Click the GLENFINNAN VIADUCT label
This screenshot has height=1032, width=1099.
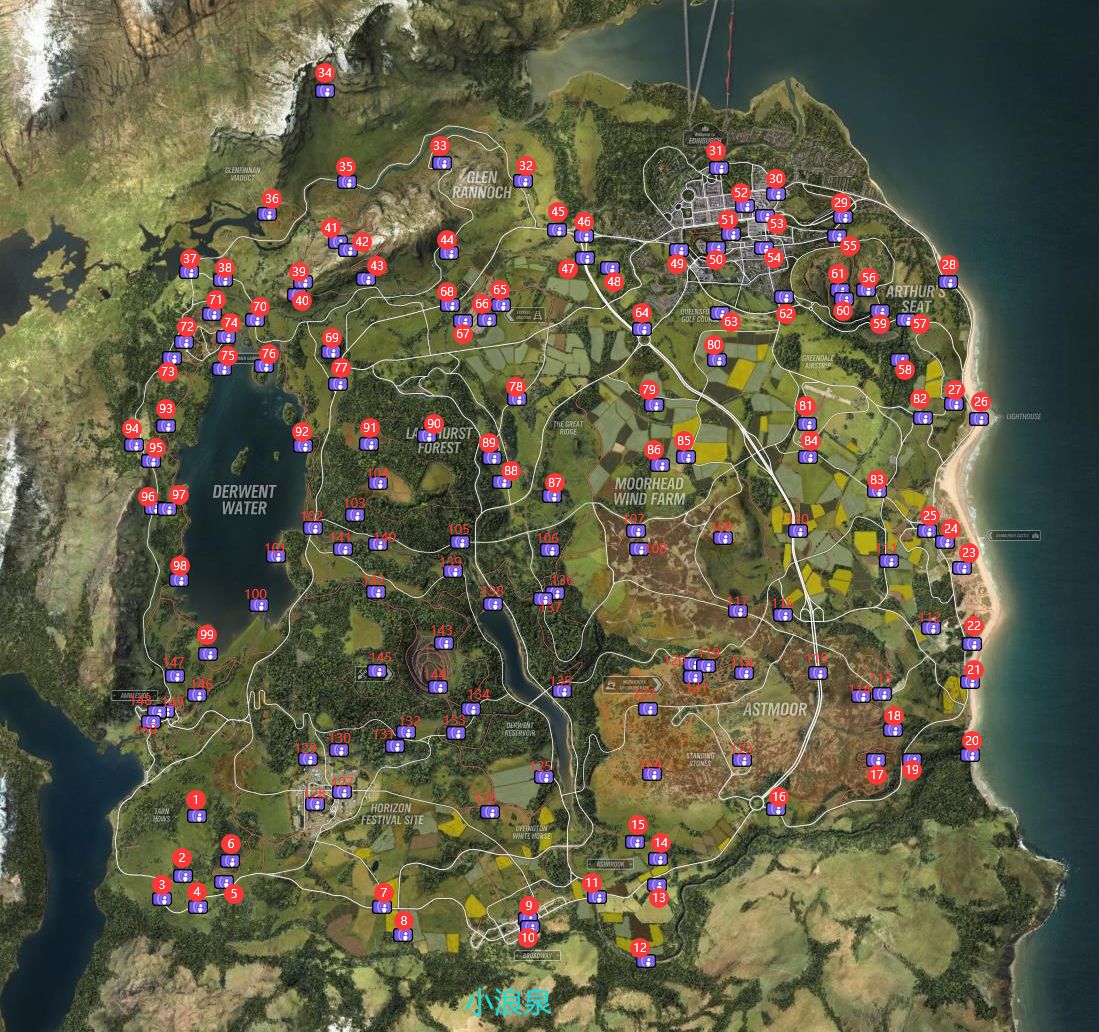[x=243, y=174]
